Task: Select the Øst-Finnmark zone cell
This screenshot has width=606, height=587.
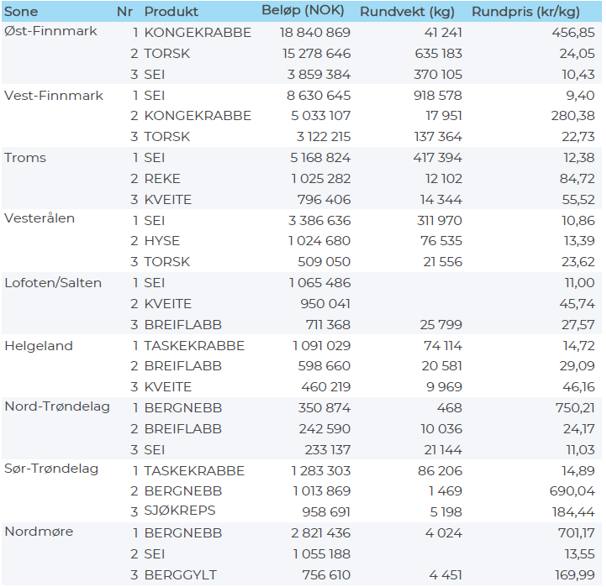Action: click(x=51, y=32)
